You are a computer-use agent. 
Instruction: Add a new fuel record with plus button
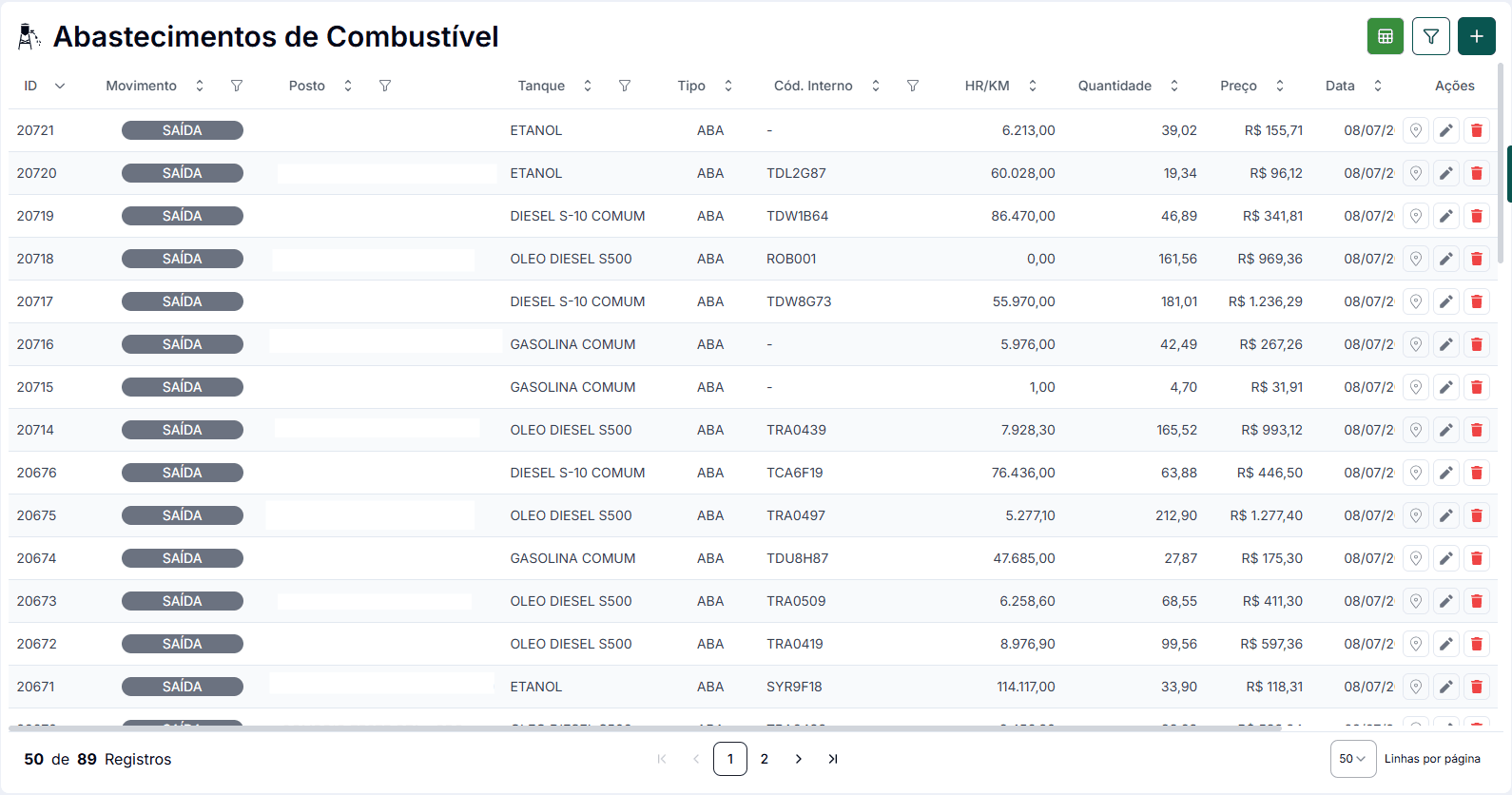click(1477, 36)
